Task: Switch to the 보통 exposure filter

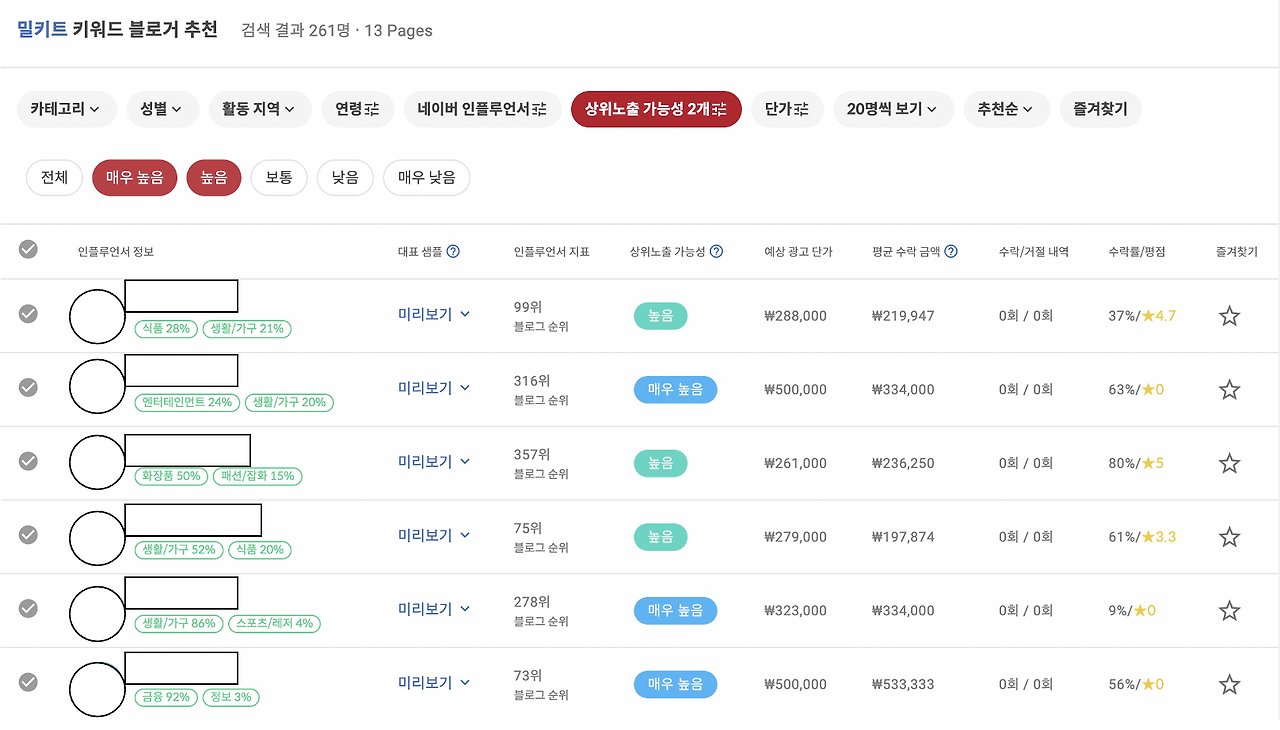Action: 279,177
